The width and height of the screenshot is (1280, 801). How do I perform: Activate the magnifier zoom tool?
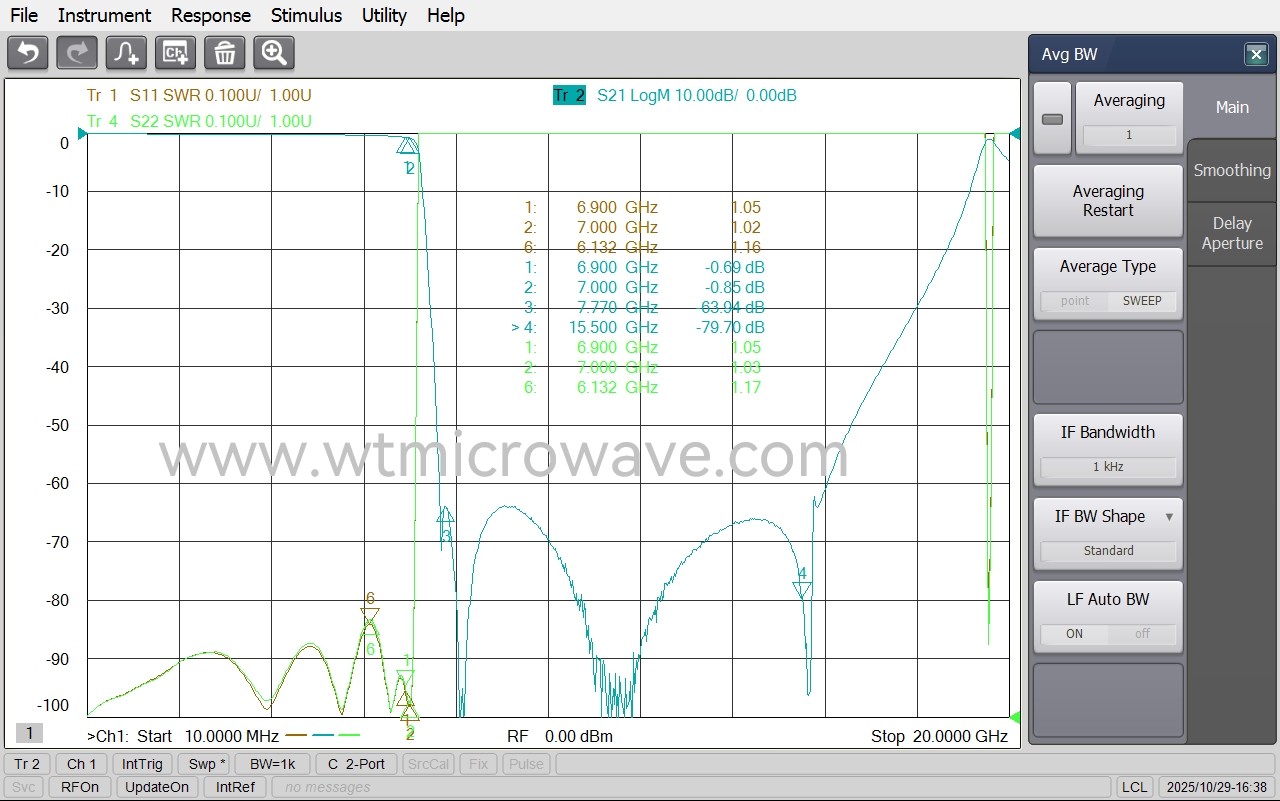273,53
